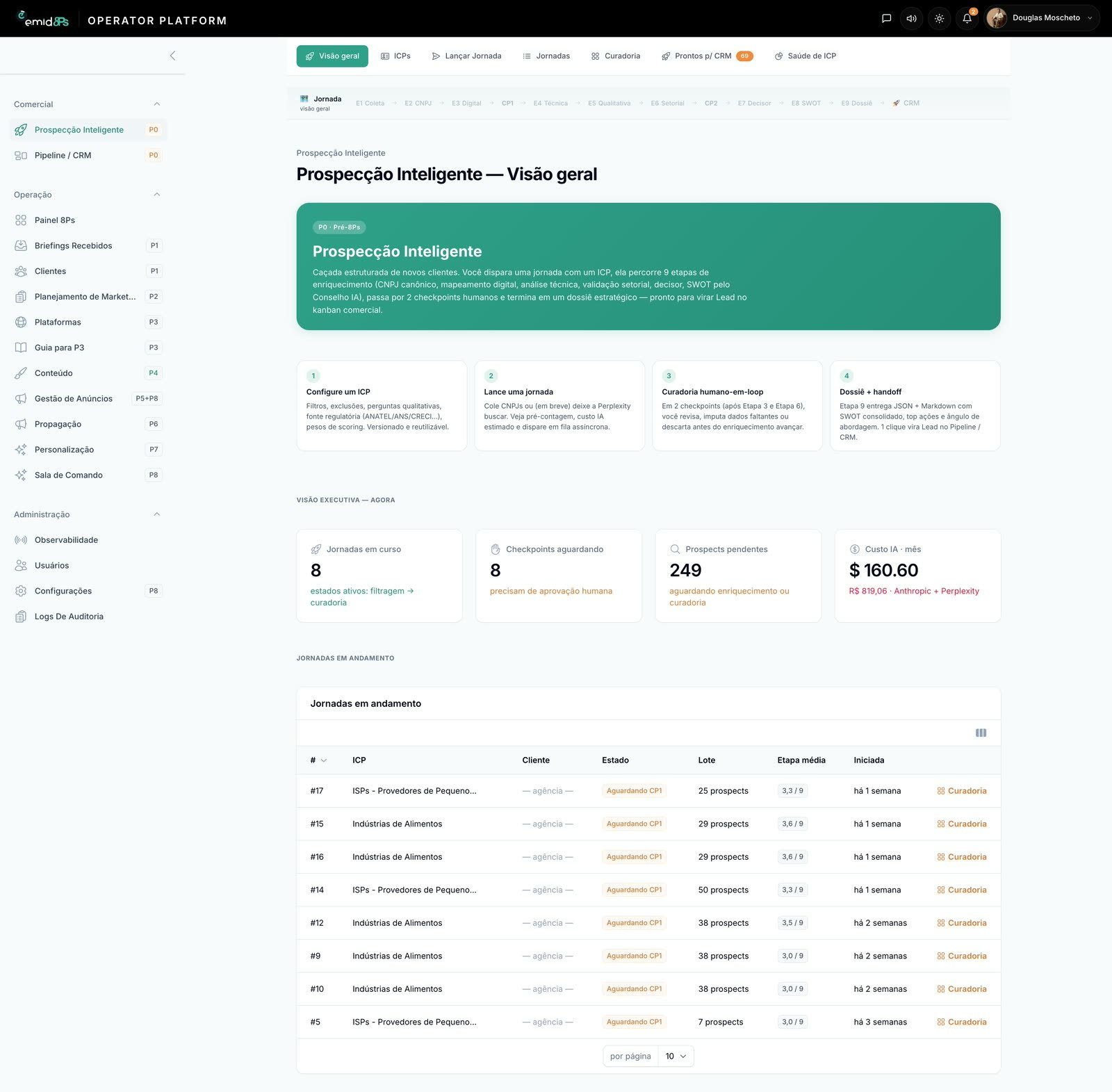This screenshot has width=1112, height=1092.
Task: Open Curadoria link for journey #5
Action: coord(961,1022)
